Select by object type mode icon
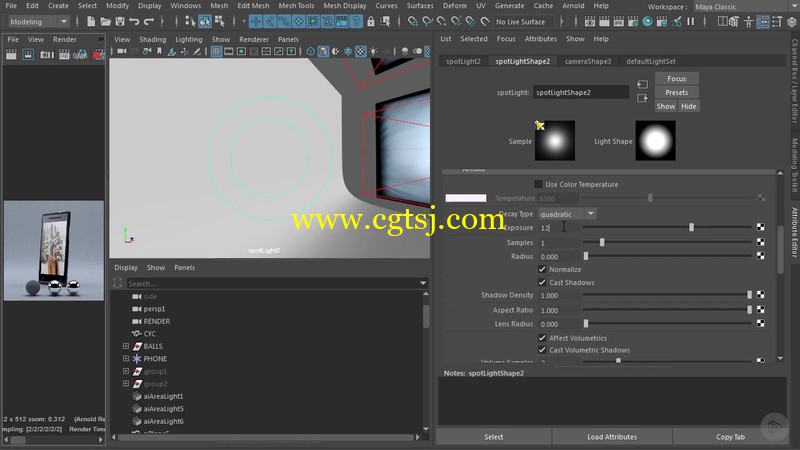The image size is (800, 450). pos(205,21)
